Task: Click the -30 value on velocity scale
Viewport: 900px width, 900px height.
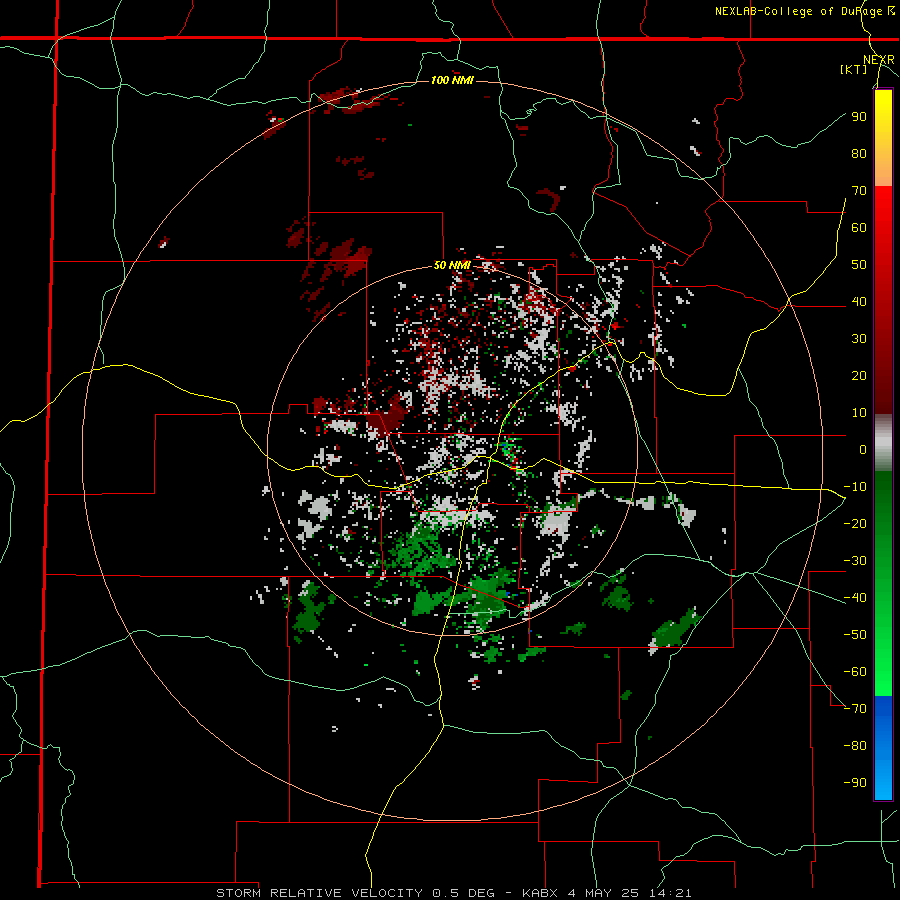Action: (x=855, y=561)
